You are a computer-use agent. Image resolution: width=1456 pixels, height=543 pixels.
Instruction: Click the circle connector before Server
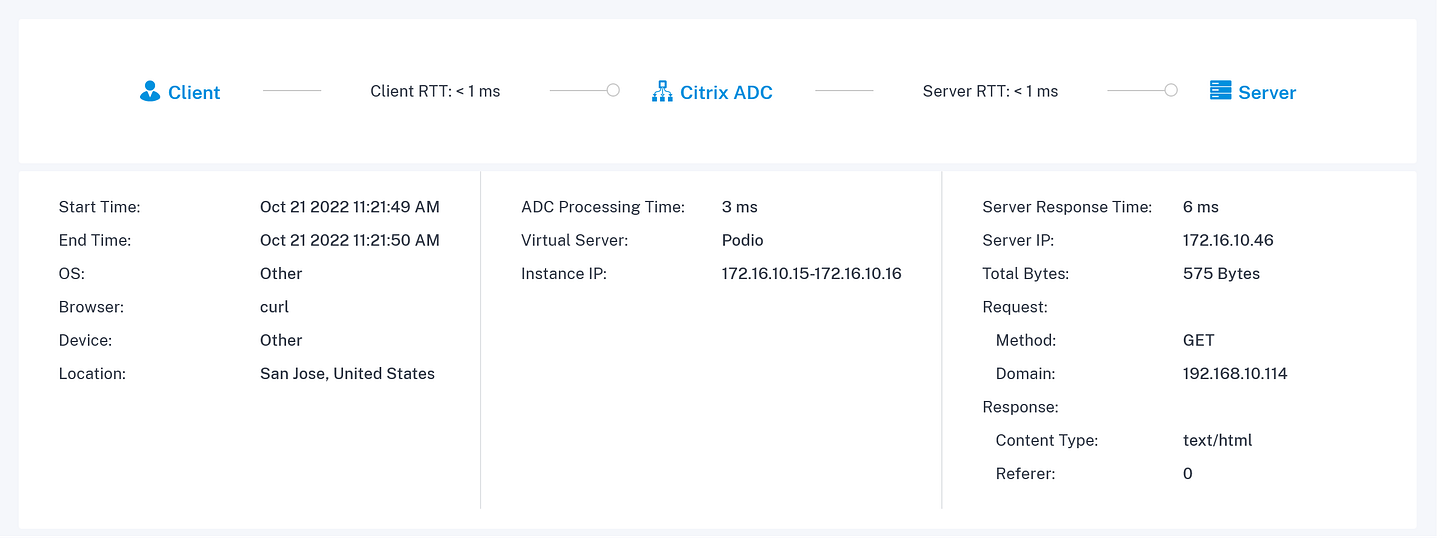coord(1171,90)
